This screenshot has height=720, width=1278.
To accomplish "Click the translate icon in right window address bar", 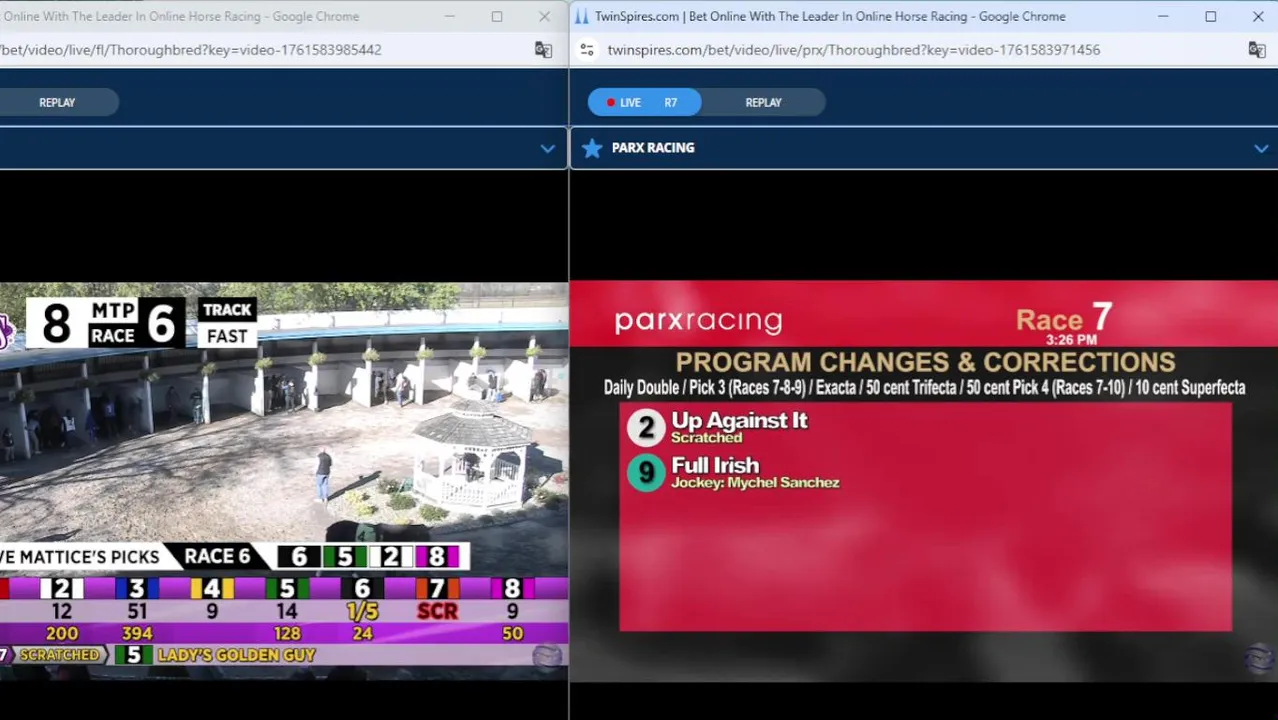I will 1257,50.
